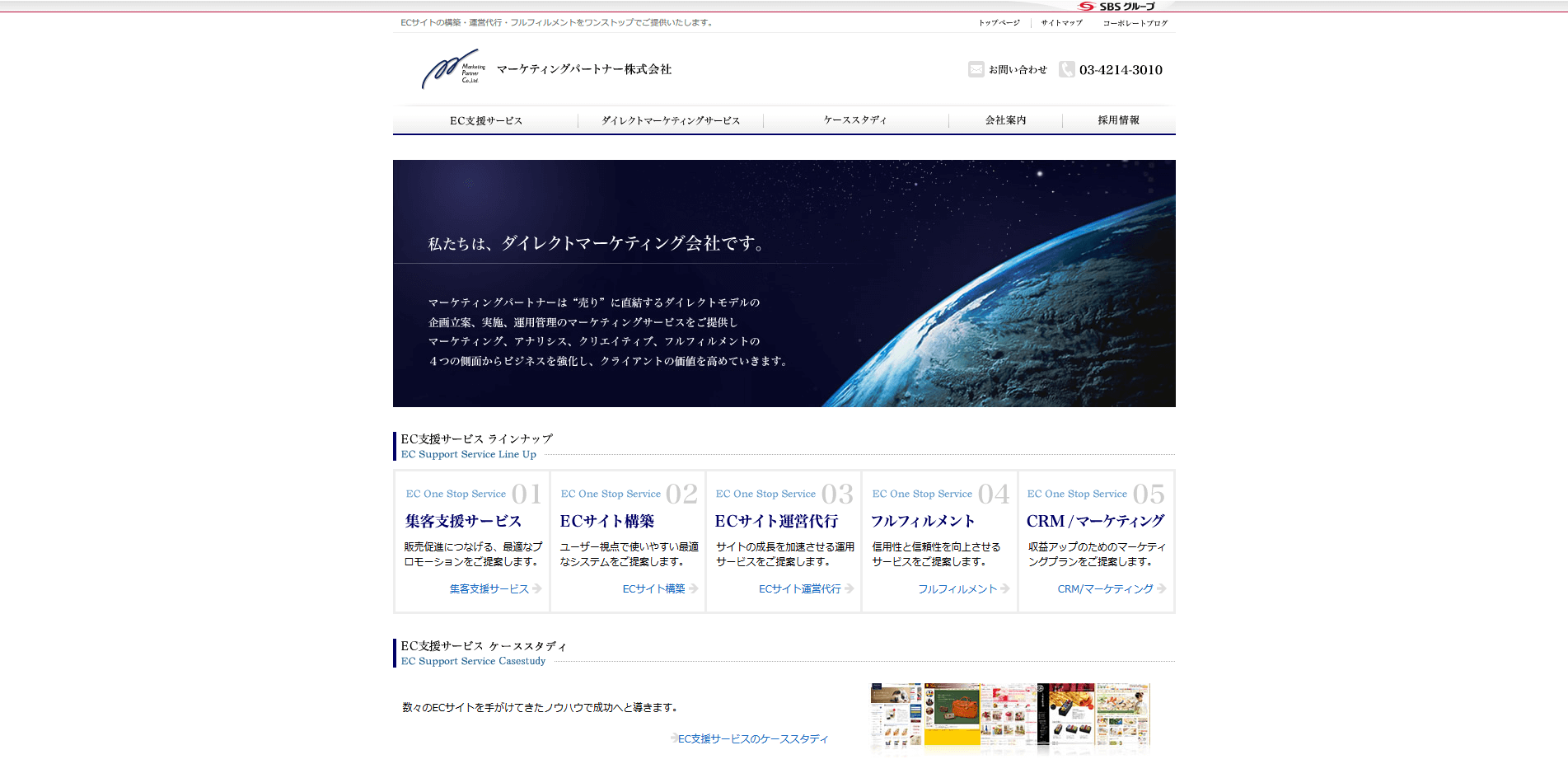Click arrow icon next to フルフィルメント link
Image resolution: width=1568 pixels, height=778 pixels.
tap(1004, 588)
